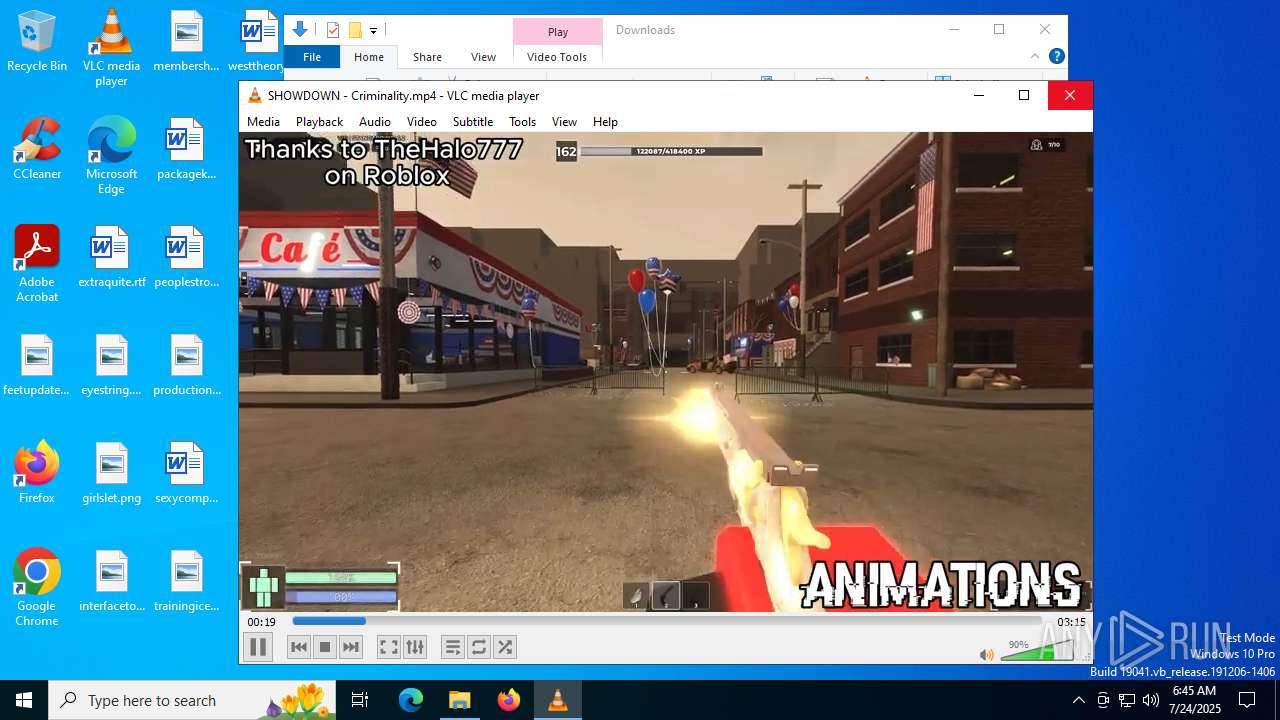Viewport: 1280px width, 720px height.
Task: Select the production... image file
Action: click(x=186, y=365)
